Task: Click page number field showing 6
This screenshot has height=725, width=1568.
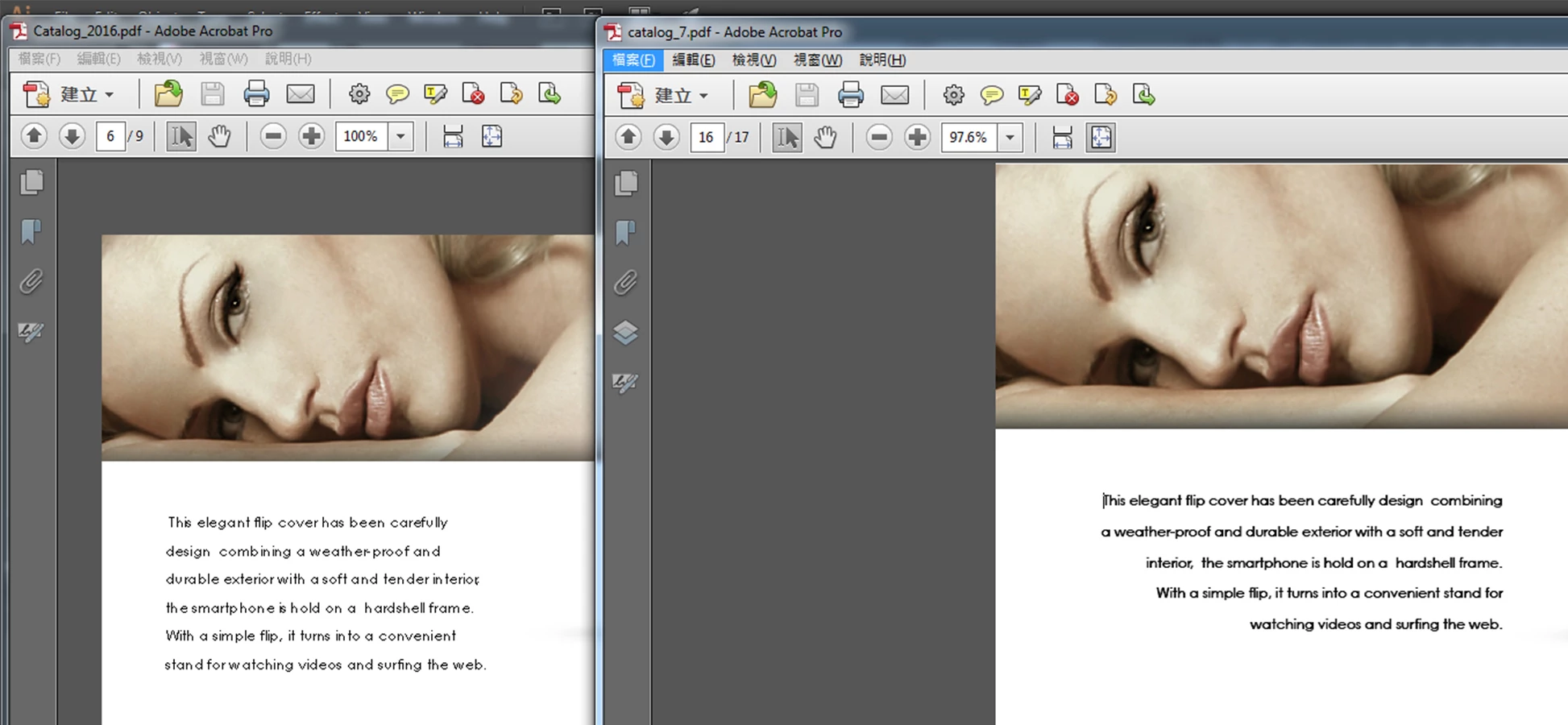Action: pos(110,136)
